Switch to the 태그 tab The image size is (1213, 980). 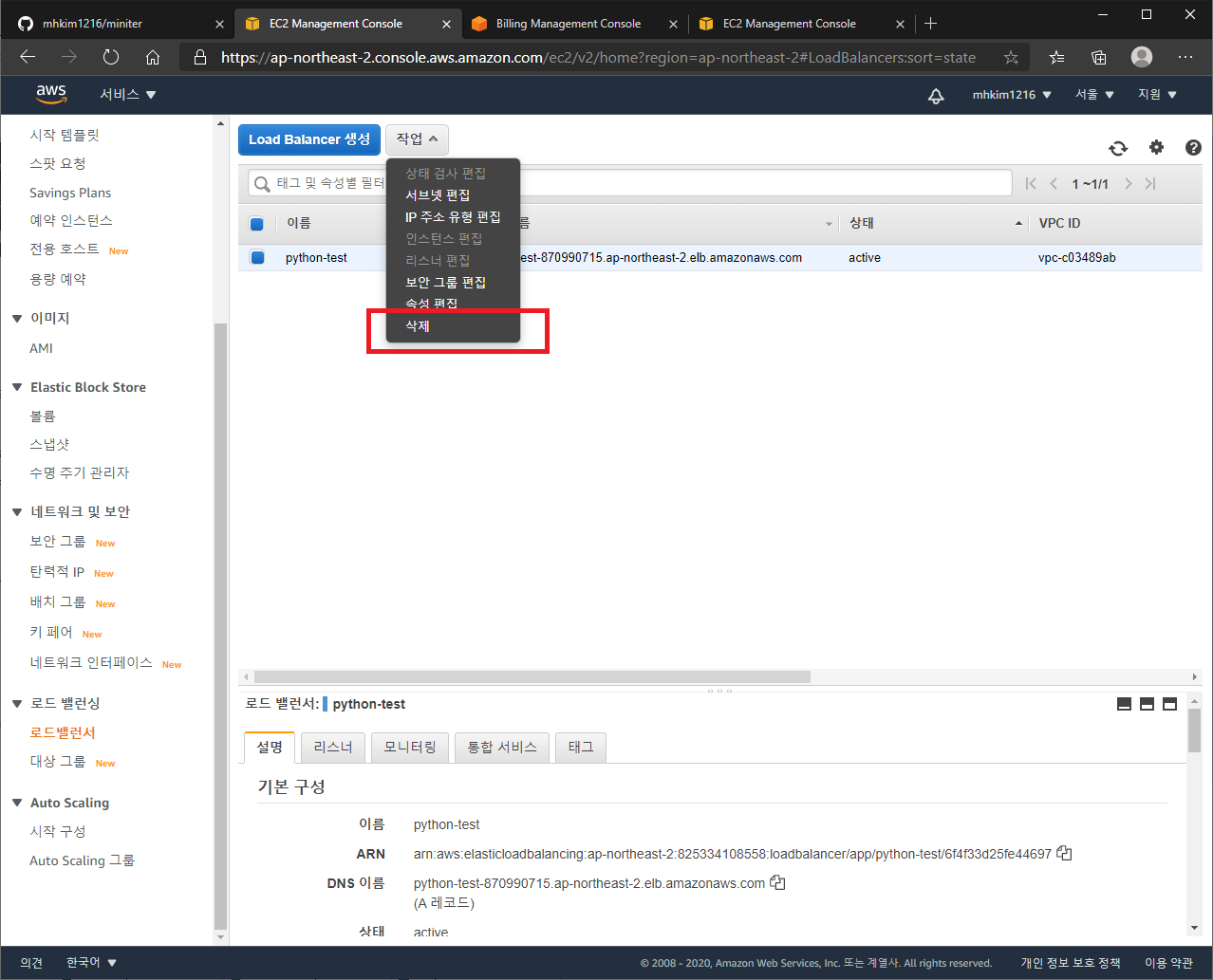(x=581, y=748)
